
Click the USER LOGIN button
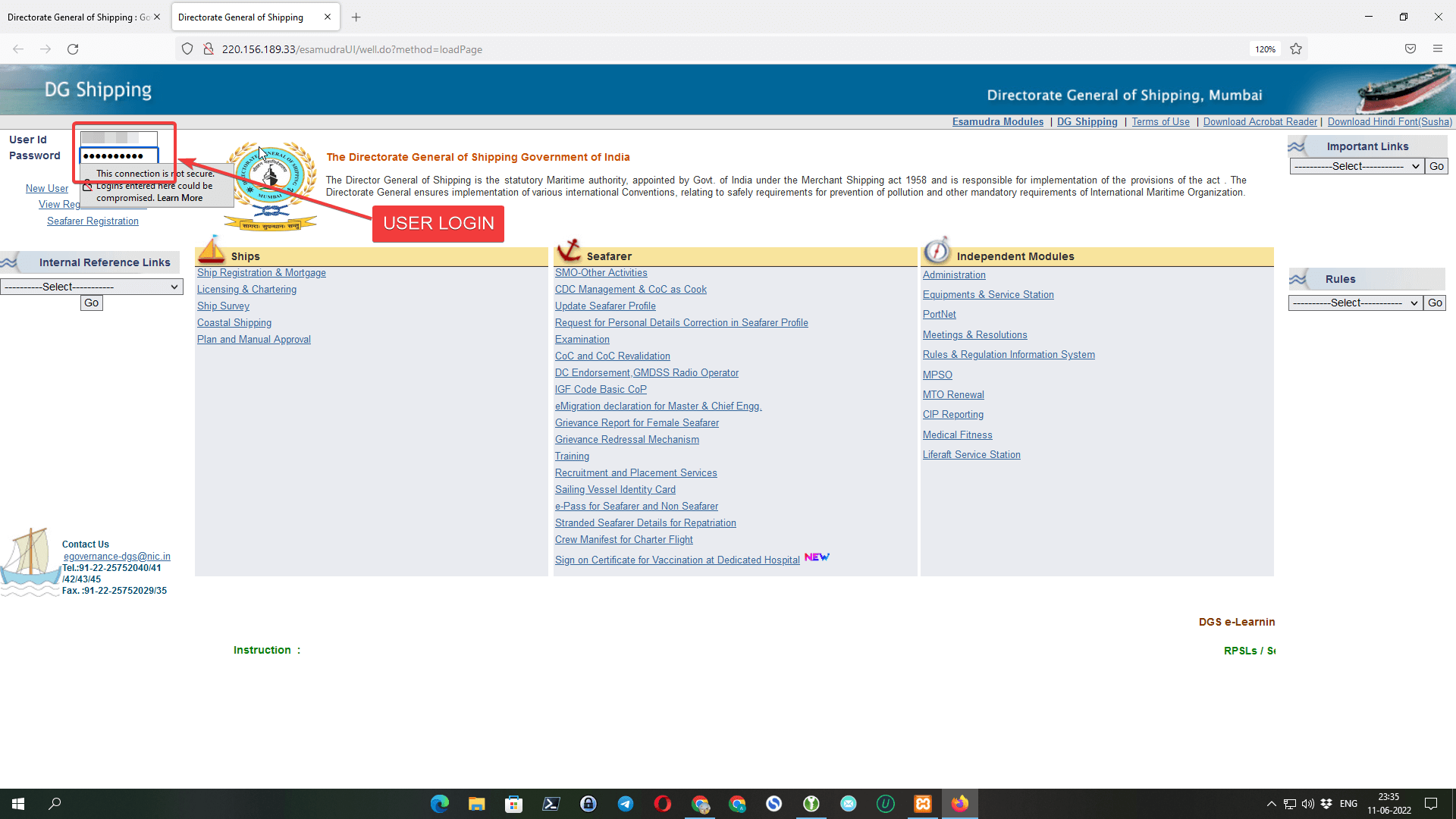(438, 222)
